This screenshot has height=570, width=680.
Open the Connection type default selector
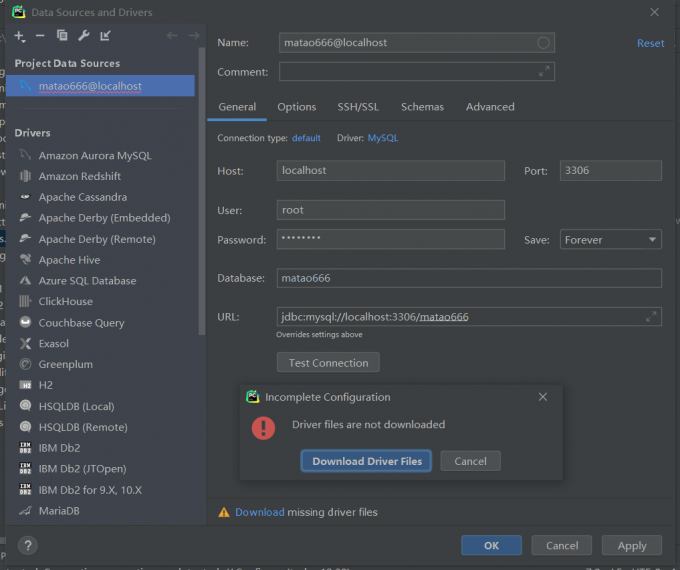click(306, 138)
